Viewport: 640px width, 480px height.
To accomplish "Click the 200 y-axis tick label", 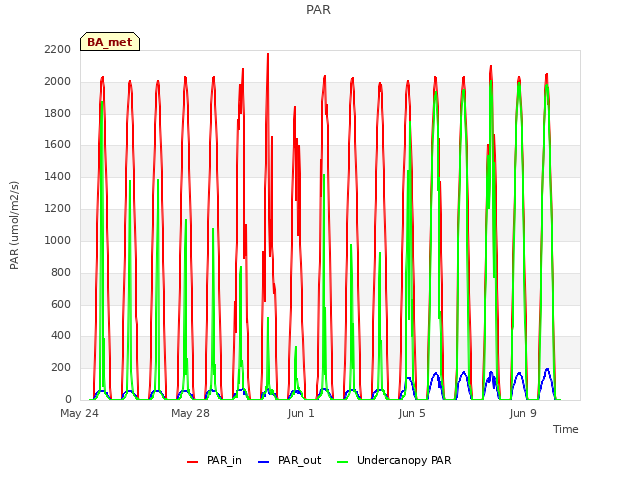I will point(61,367).
